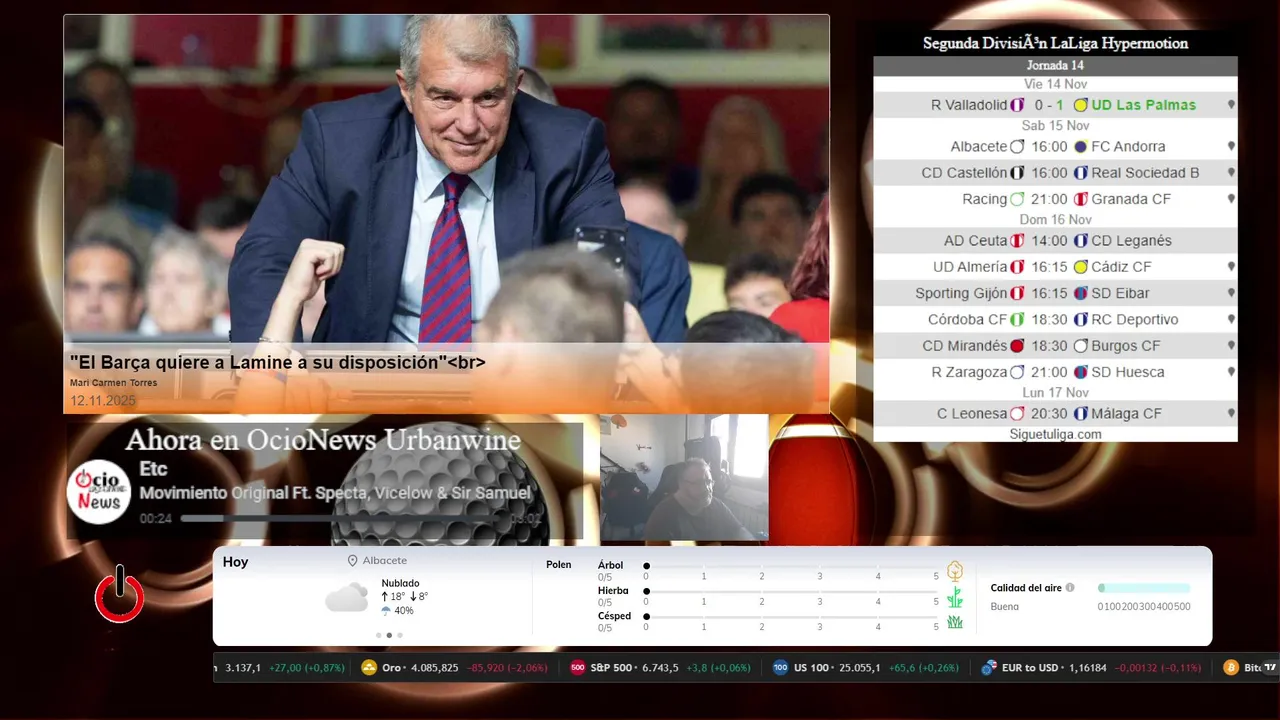The height and width of the screenshot is (720, 1280).
Task: Click the Real Sociedad B team name
Action: [1145, 173]
